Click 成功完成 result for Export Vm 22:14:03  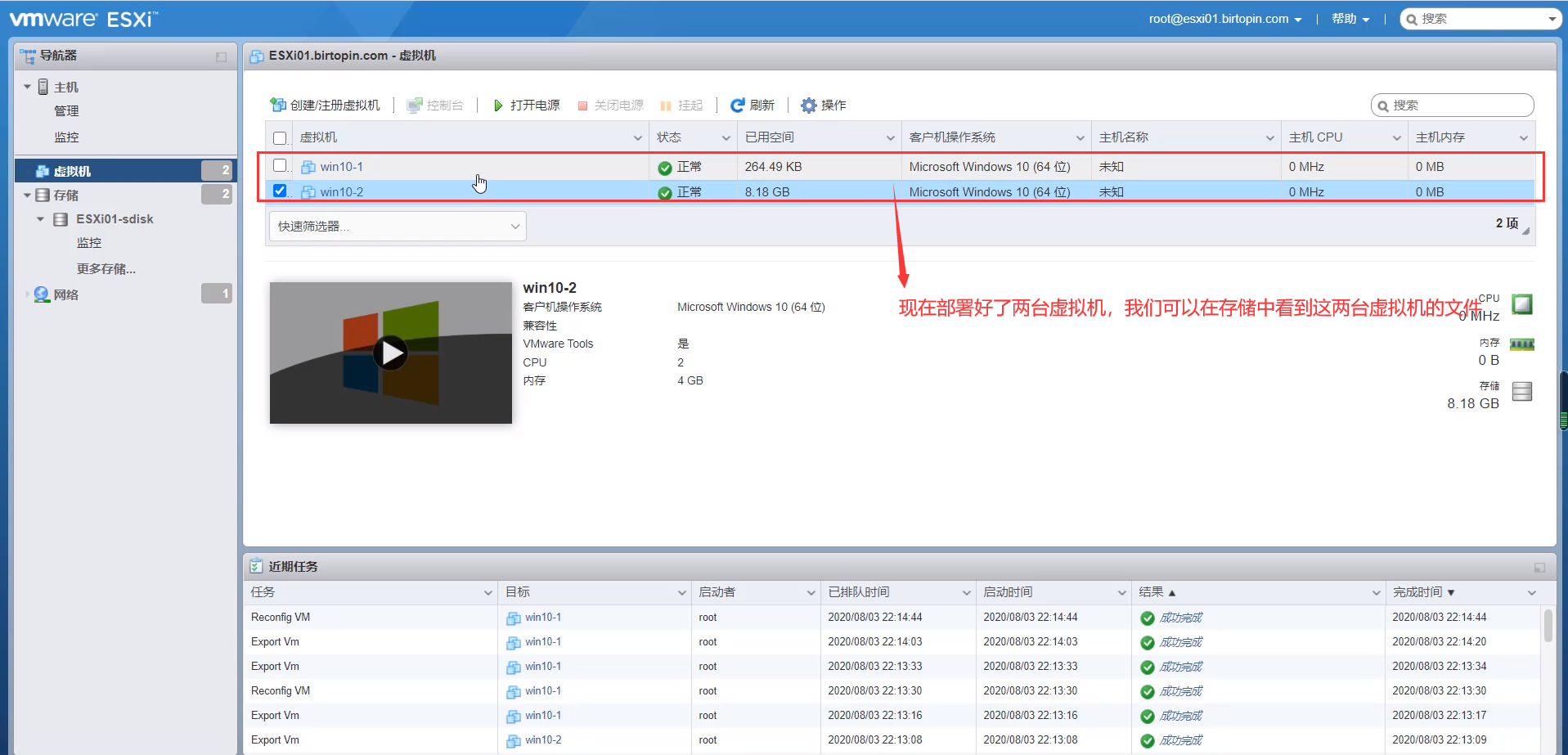coord(1181,642)
